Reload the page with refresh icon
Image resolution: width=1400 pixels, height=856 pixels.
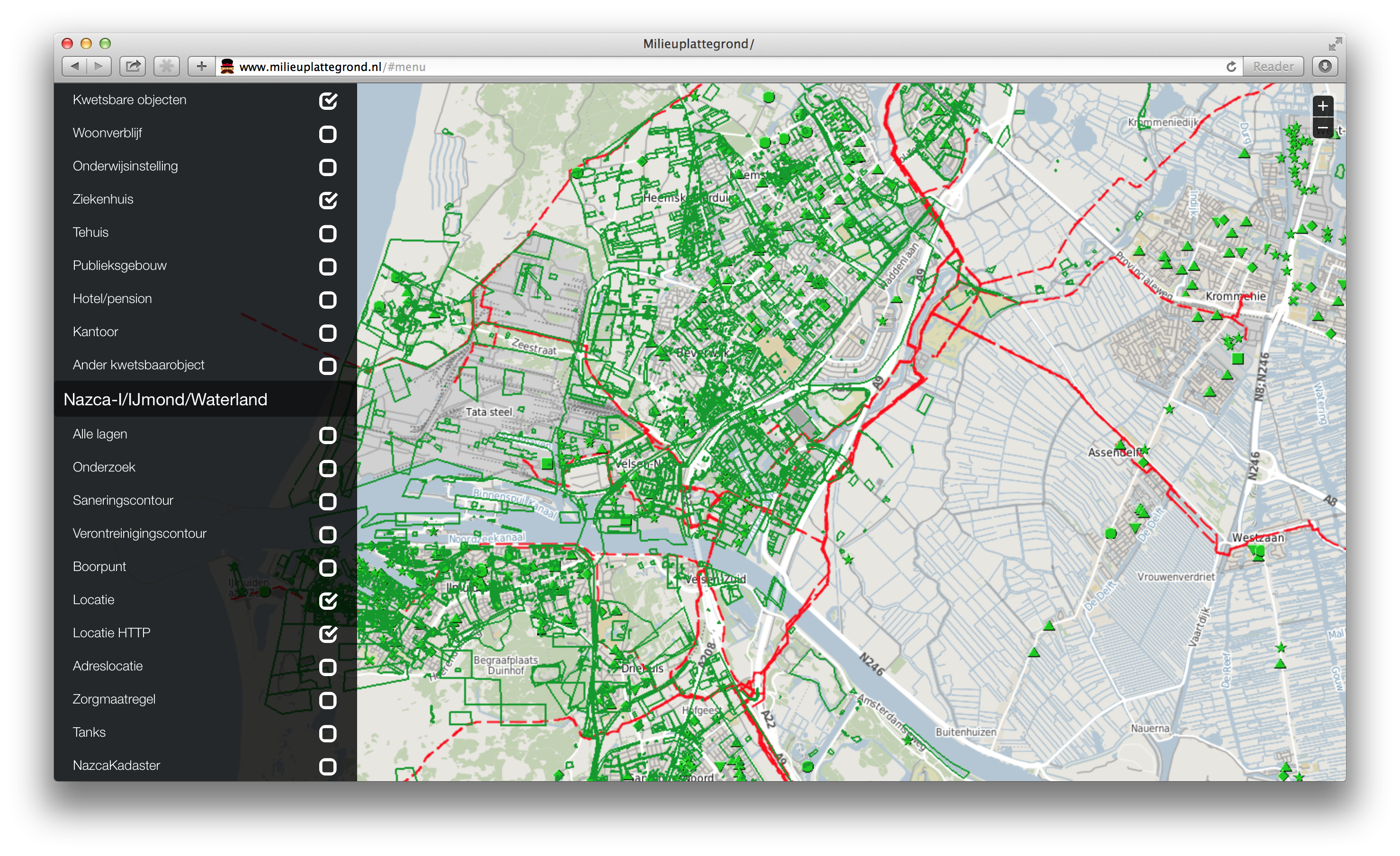click(x=1231, y=66)
